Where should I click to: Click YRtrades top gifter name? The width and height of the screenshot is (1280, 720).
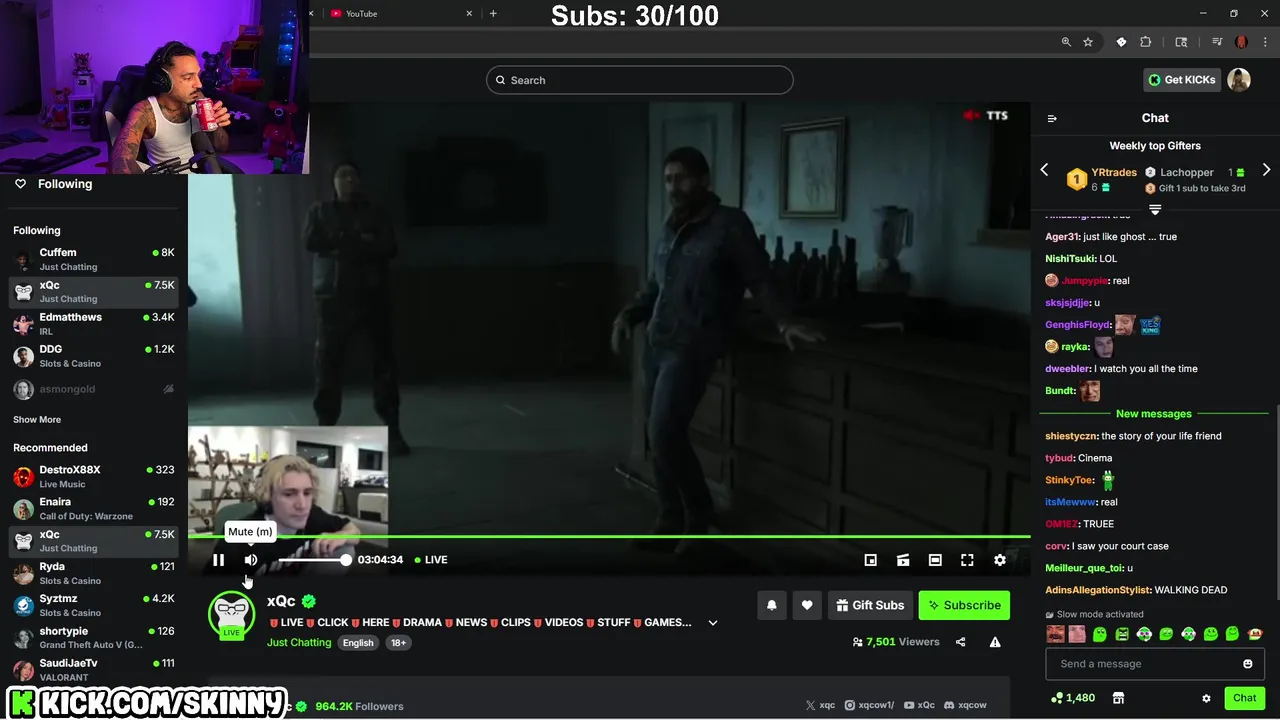tap(1114, 173)
